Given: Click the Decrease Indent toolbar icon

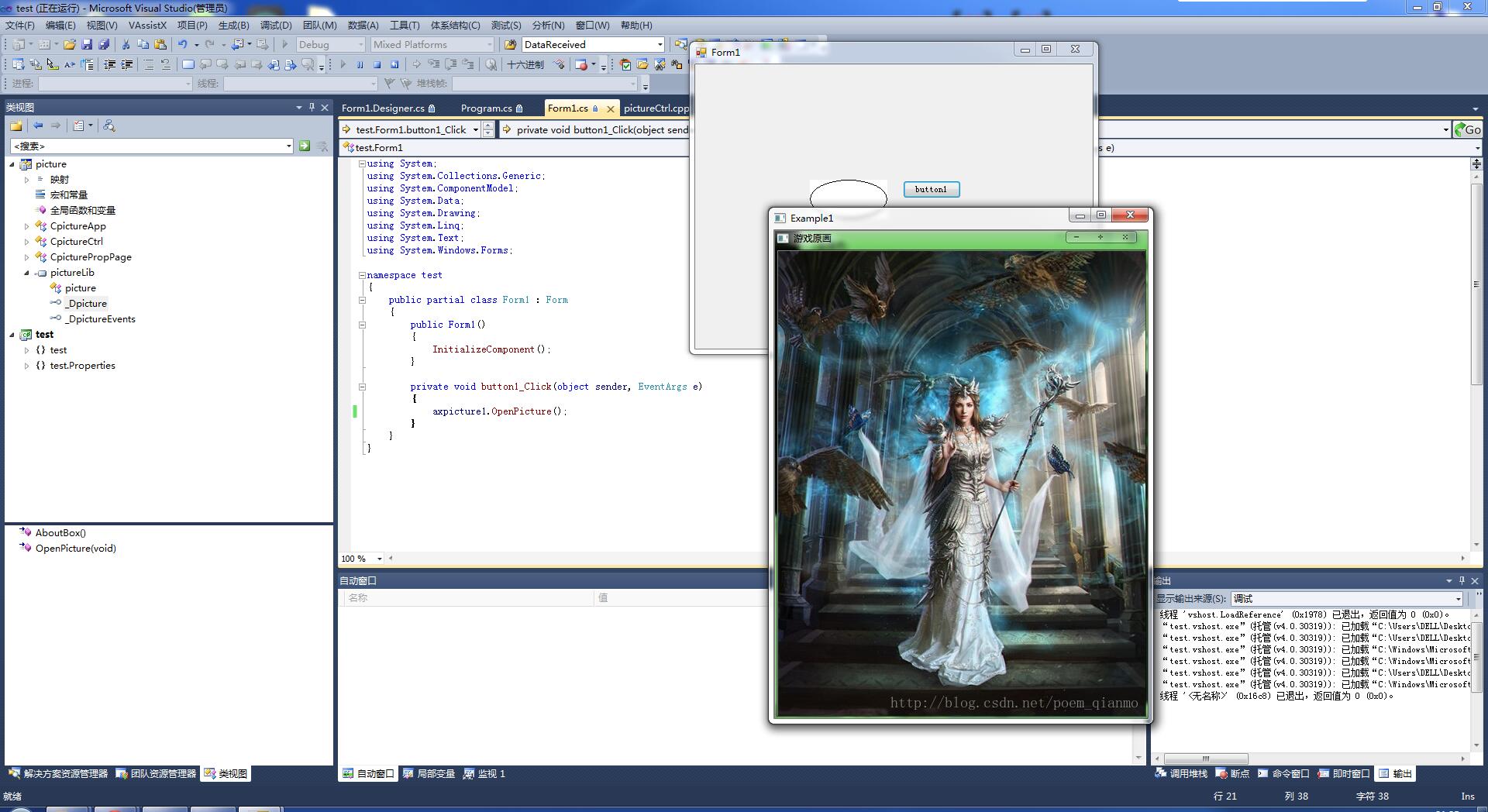Looking at the screenshot, I should [109, 65].
